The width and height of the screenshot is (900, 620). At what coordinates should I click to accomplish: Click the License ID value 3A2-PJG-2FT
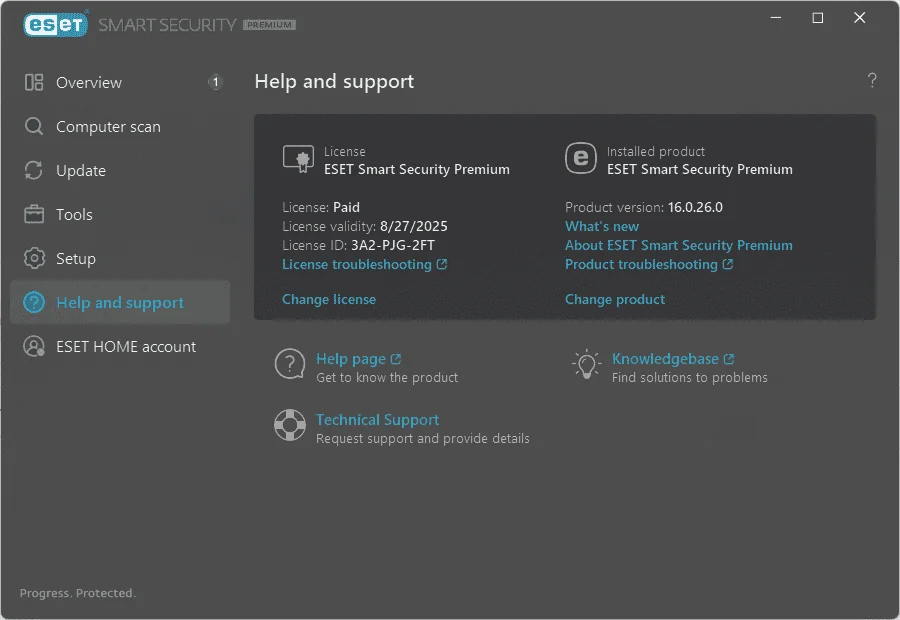pyautogui.click(x=393, y=245)
